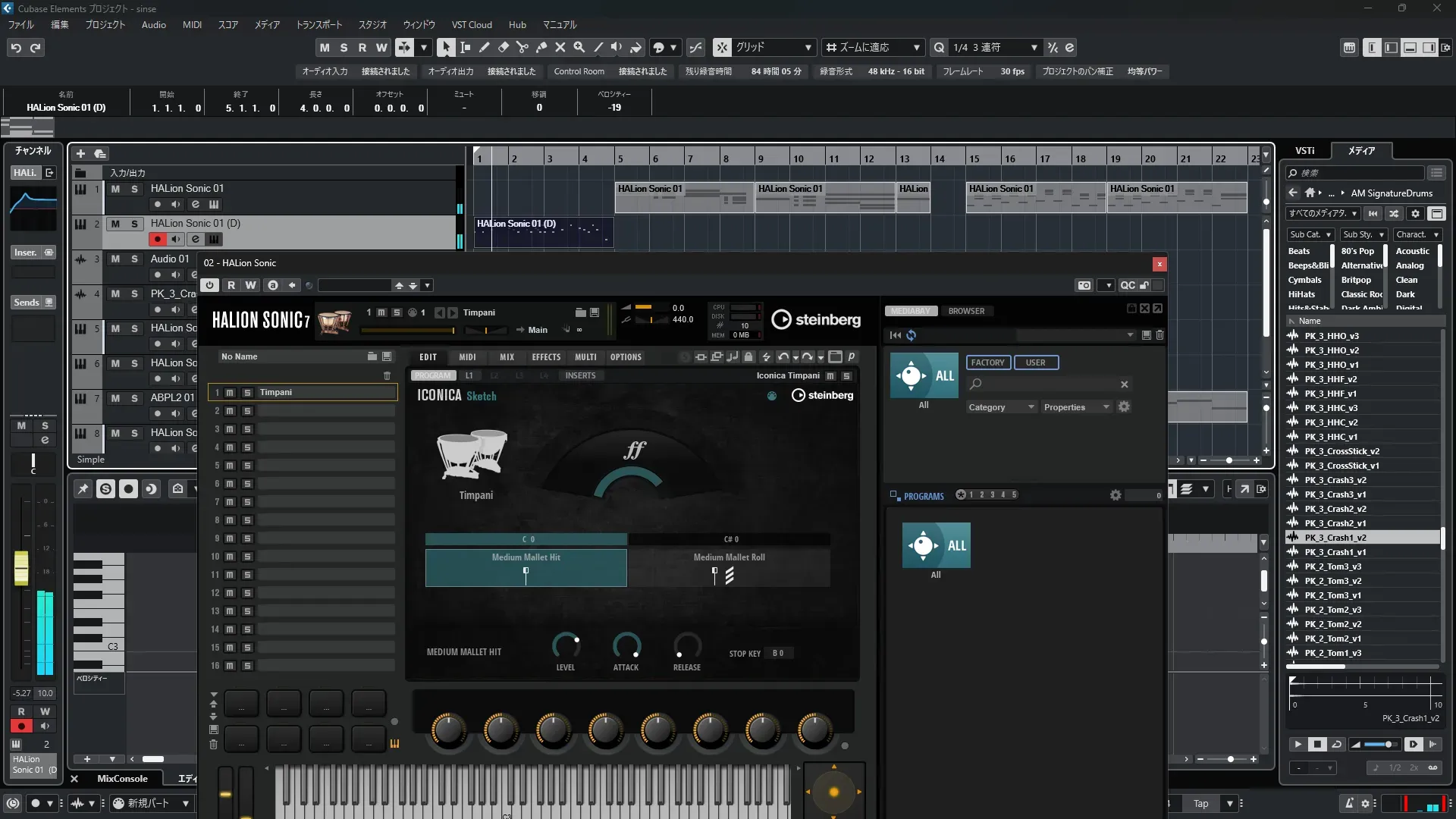Switch to the VSTi tab
Viewport: 1456px width, 819px height.
point(1304,151)
